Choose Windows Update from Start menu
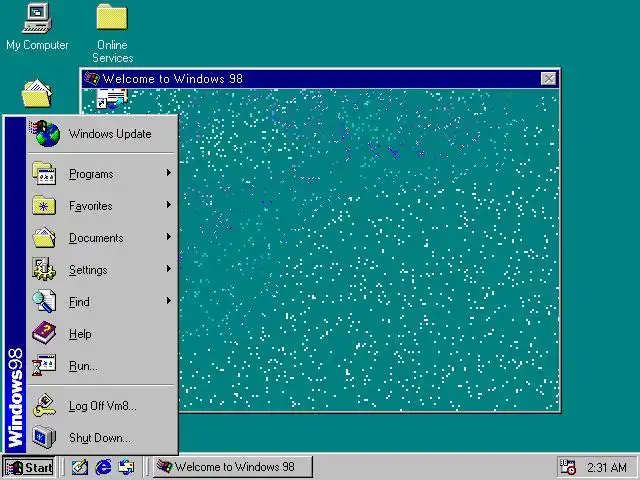This screenshot has width=640, height=480. 102,134
